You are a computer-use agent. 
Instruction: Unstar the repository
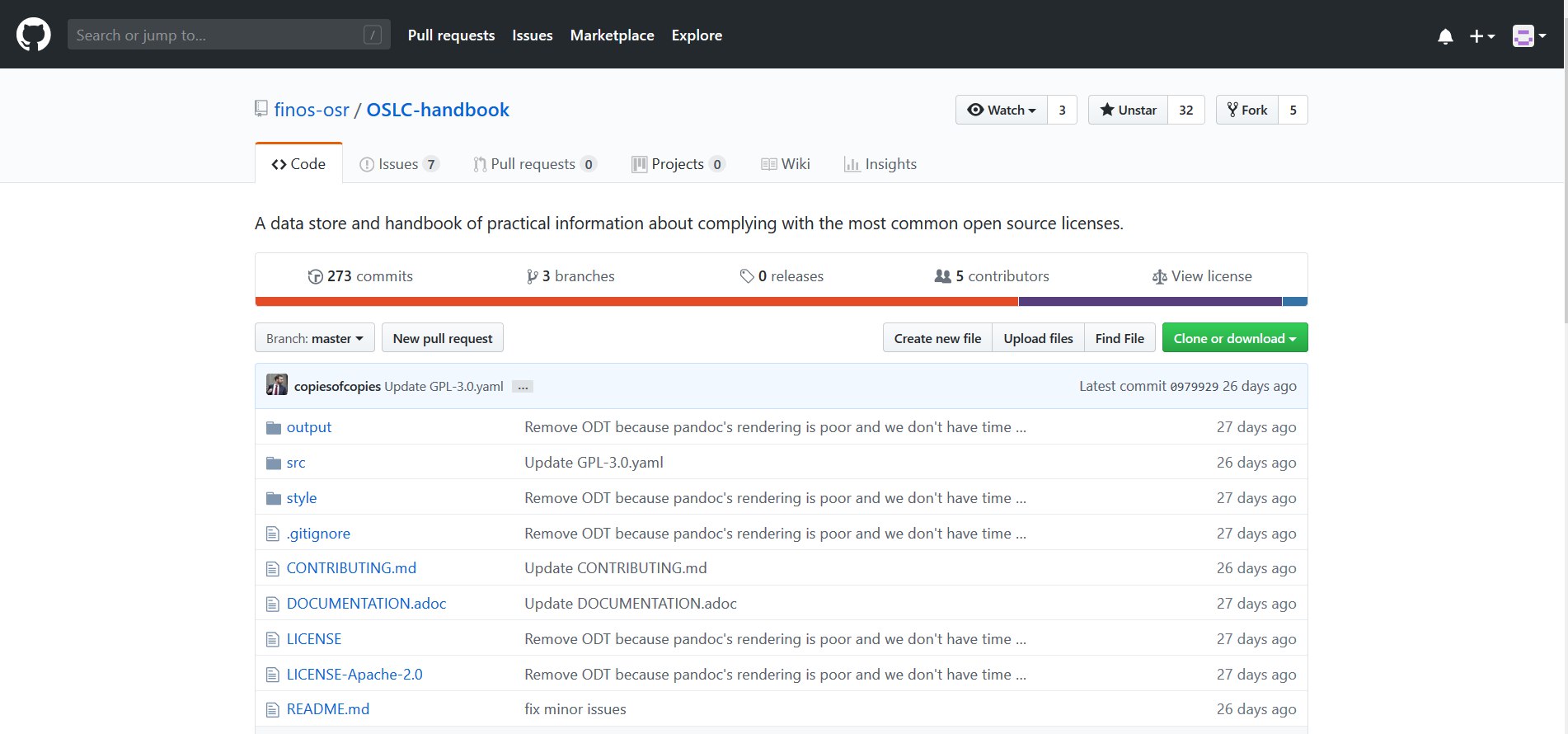pyautogui.click(x=1128, y=110)
